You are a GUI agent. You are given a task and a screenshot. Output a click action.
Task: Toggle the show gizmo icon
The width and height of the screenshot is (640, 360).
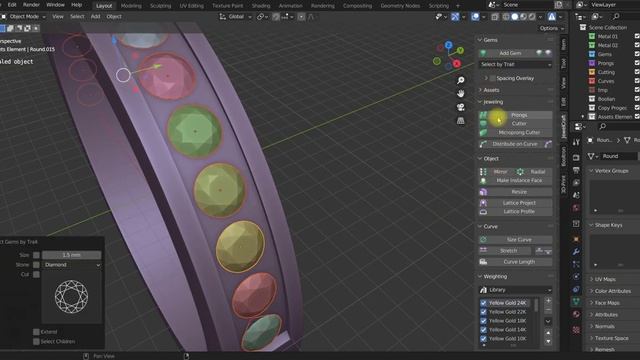[455, 17]
